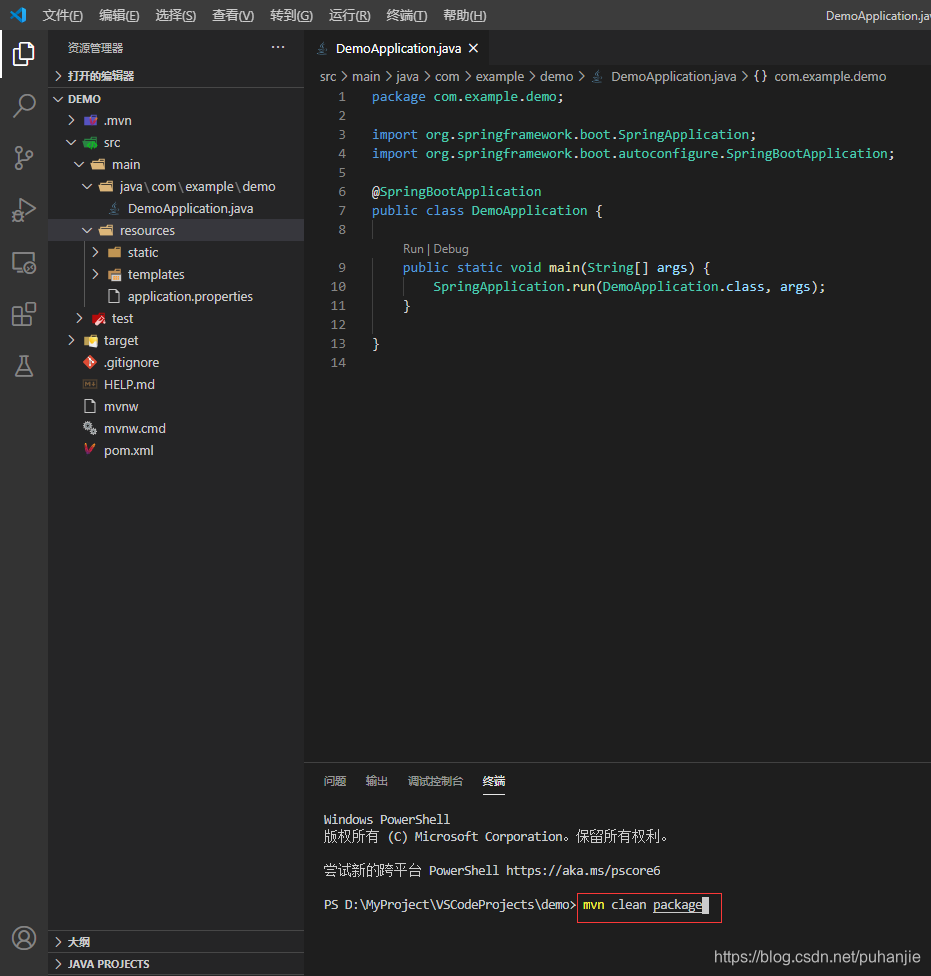Click the Remote Explorer icon
The width and height of the screenshot is (931, 976).
(x=23, y=262)
